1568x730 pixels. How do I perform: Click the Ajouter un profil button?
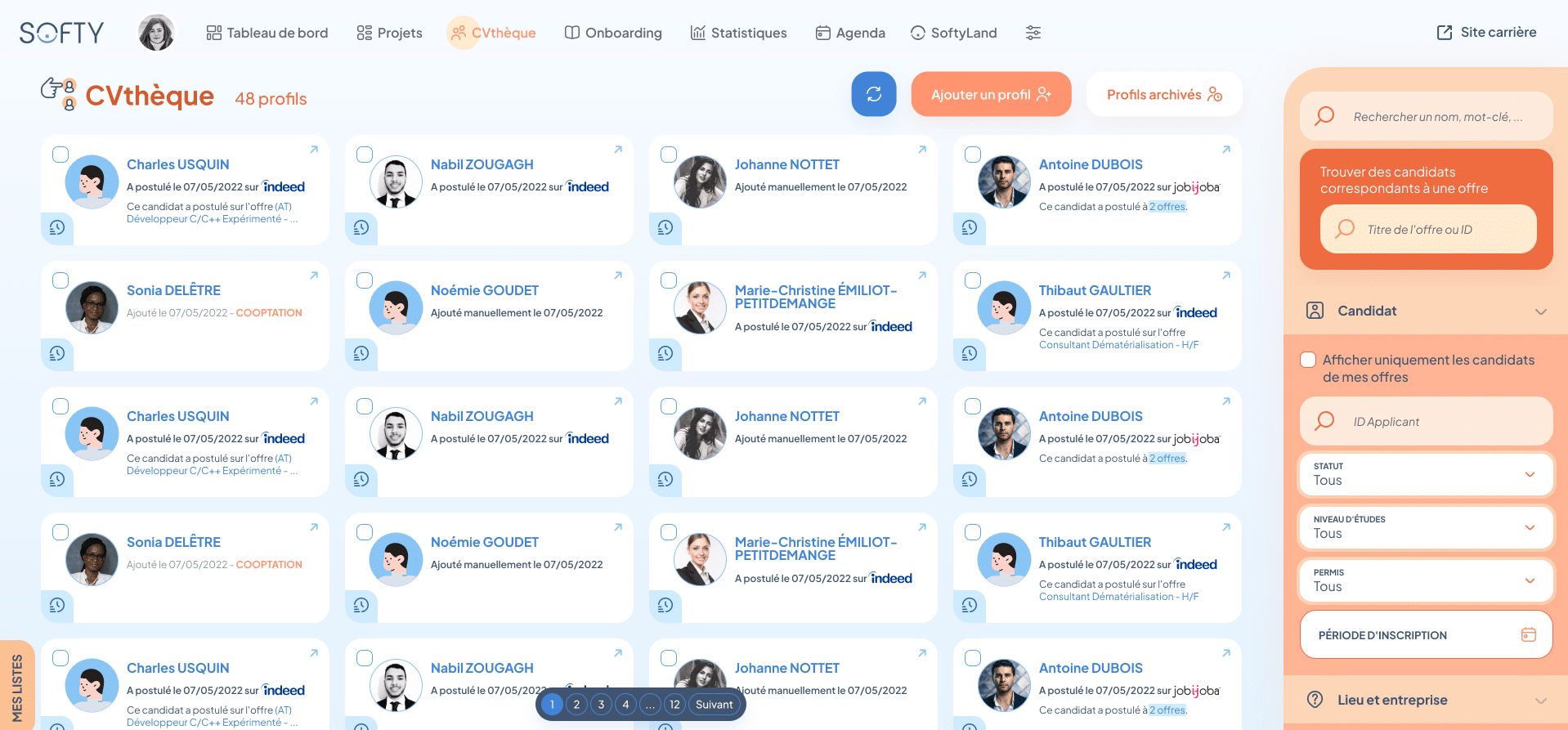[x=991, y=94]
